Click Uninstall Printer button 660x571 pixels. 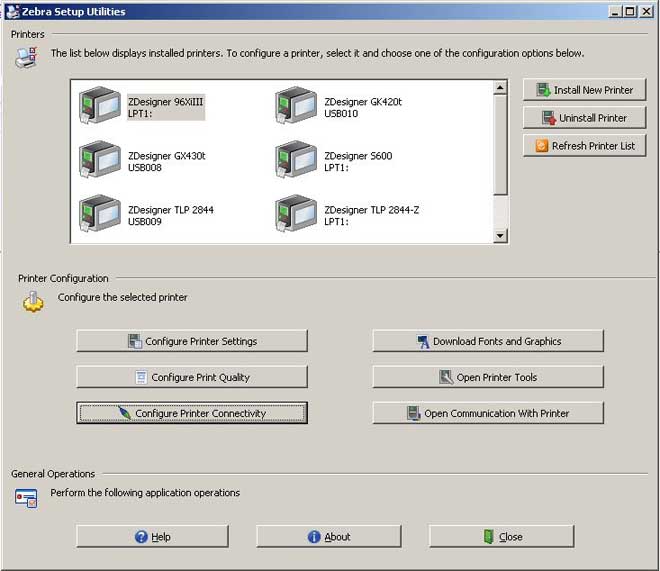584,118
